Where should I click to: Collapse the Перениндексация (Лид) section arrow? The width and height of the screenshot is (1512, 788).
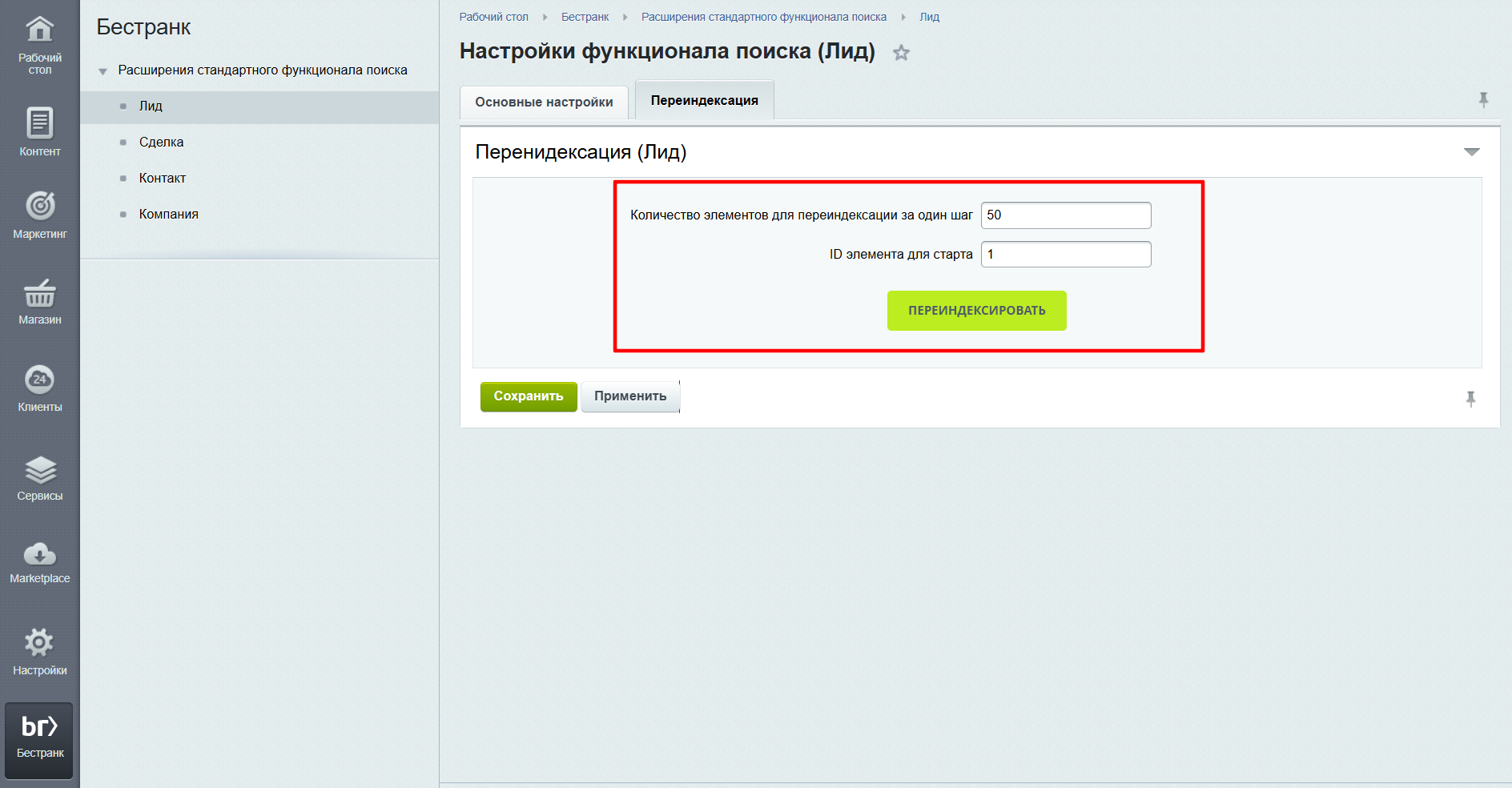(x=1471, y=152)
